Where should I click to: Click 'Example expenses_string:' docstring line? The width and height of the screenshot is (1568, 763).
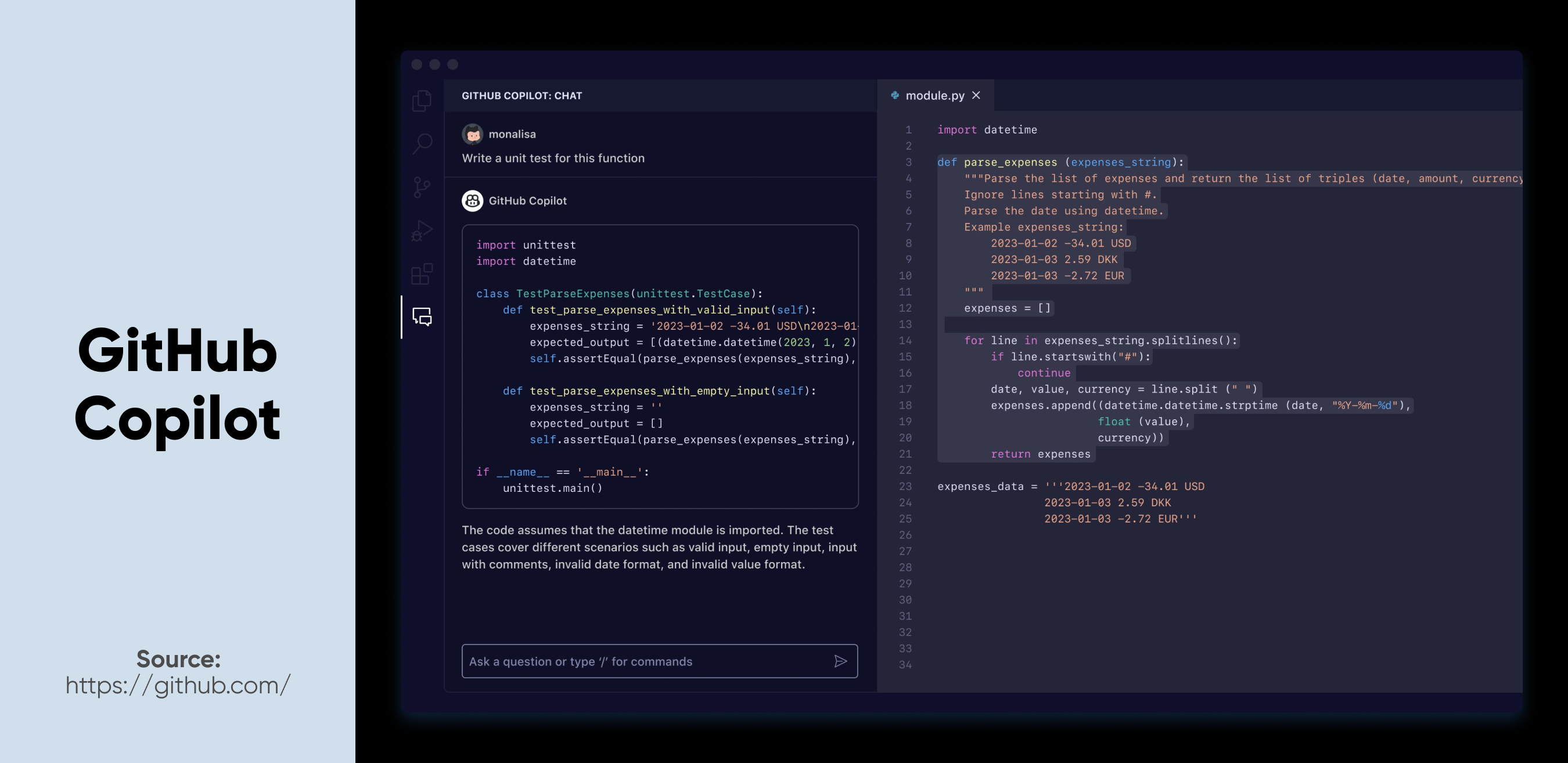1044,227
